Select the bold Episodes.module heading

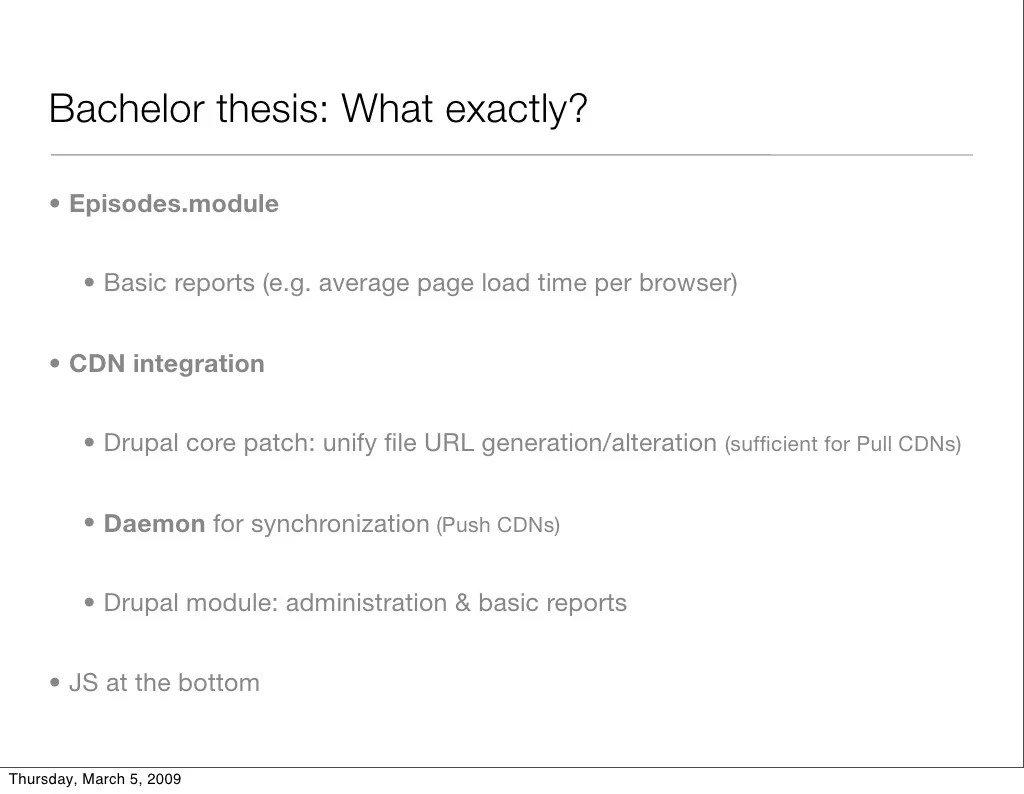click(x=173, y=204)
